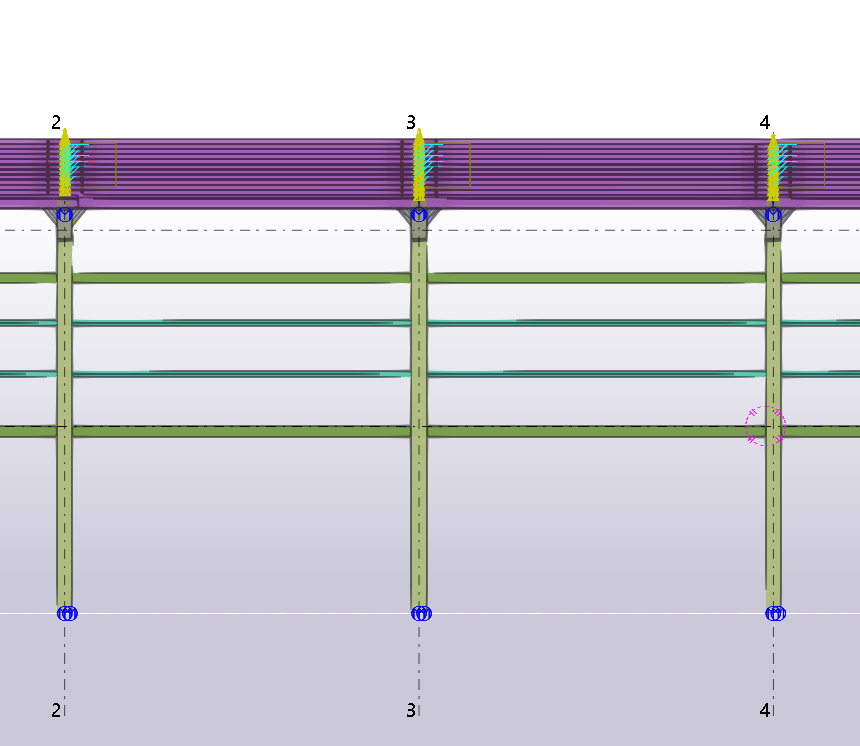860x746 pixels.
Task: Select the purple roof deck between grids 2 and 3
Action: [x=240, y=172]
